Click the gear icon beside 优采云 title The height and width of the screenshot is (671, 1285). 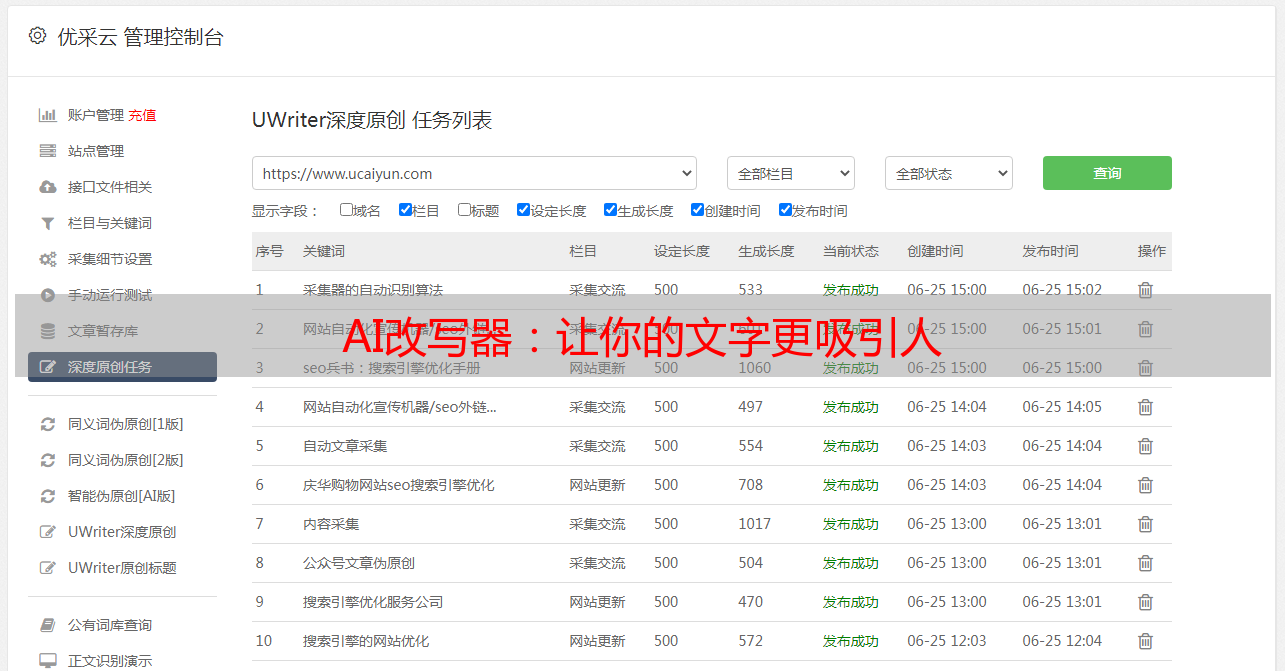[x=37, y=36]
